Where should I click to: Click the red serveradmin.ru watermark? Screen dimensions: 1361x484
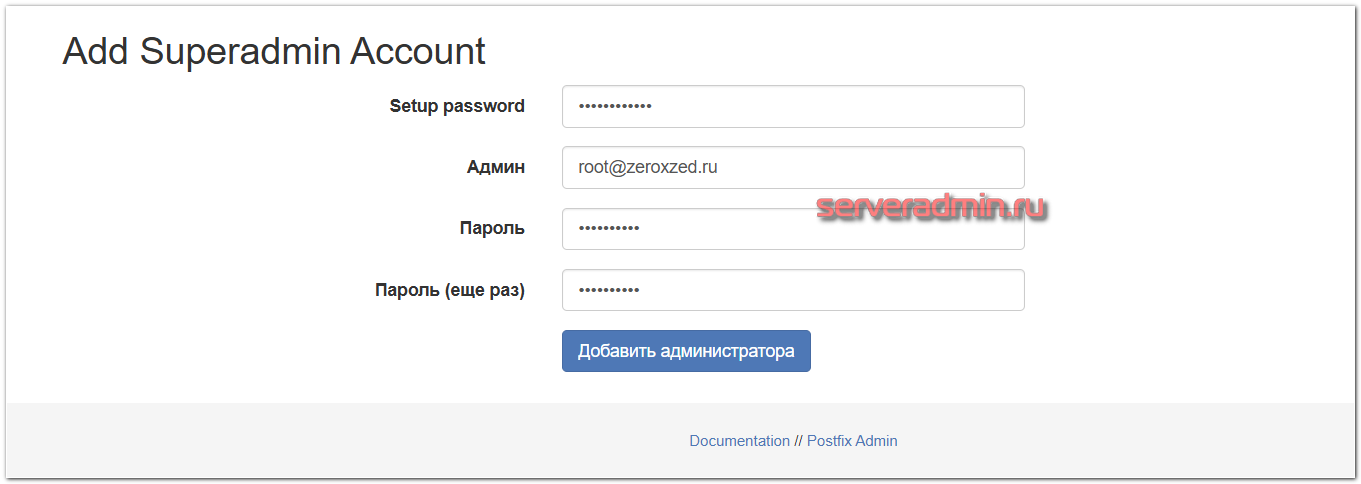click(931, 207)
